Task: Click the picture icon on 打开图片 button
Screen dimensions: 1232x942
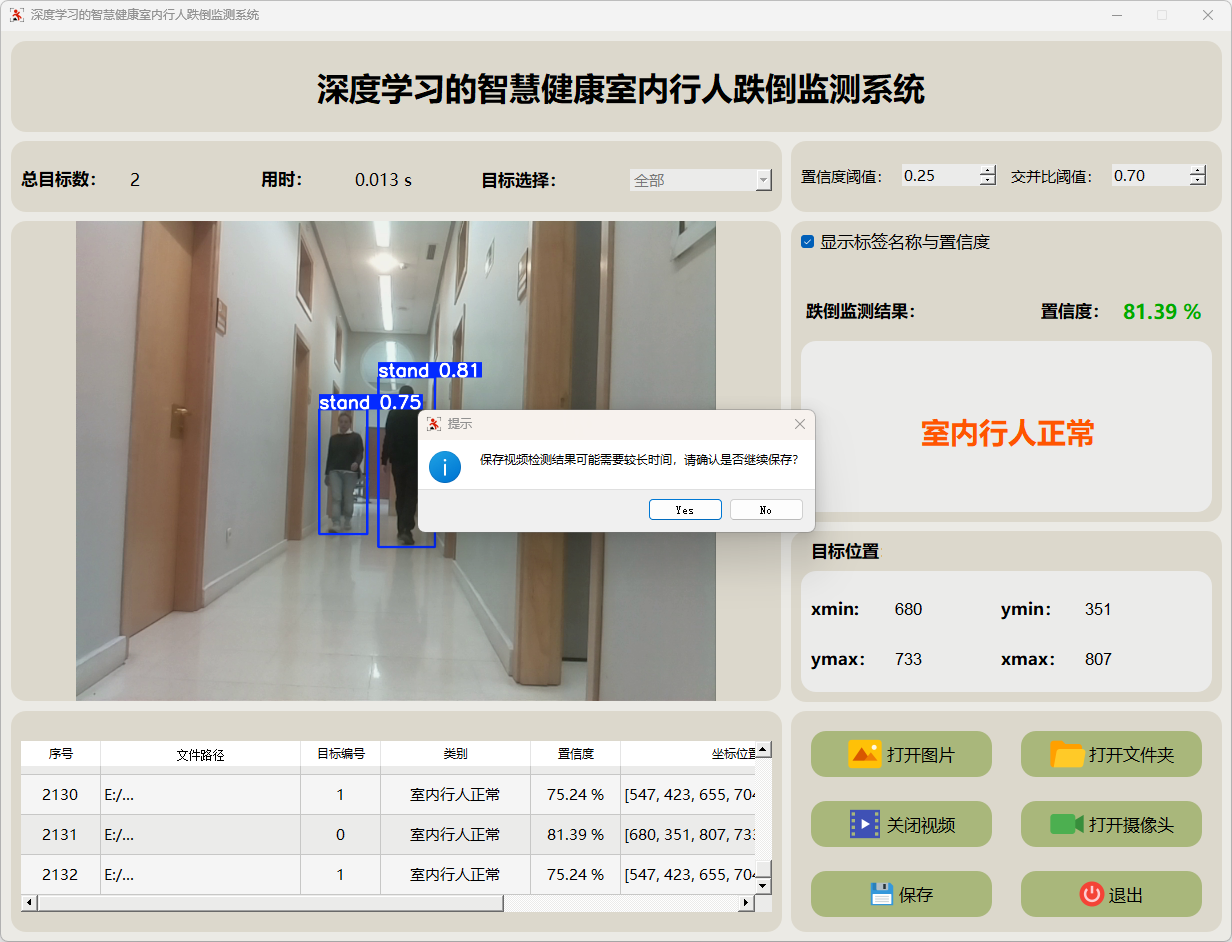Action: 864,754
